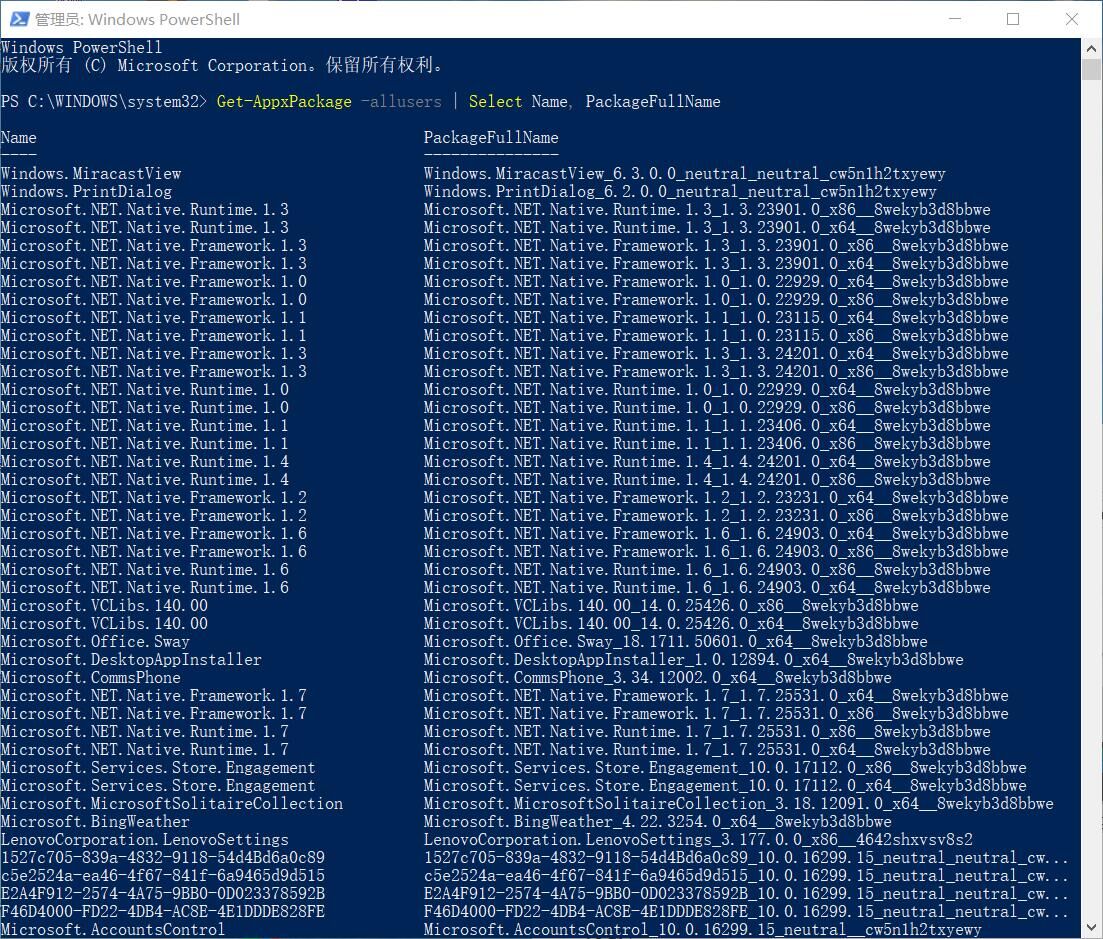Open the PowerShell title bar icon menu
The image size is (1103, 939).
click(x=19, y=19)
